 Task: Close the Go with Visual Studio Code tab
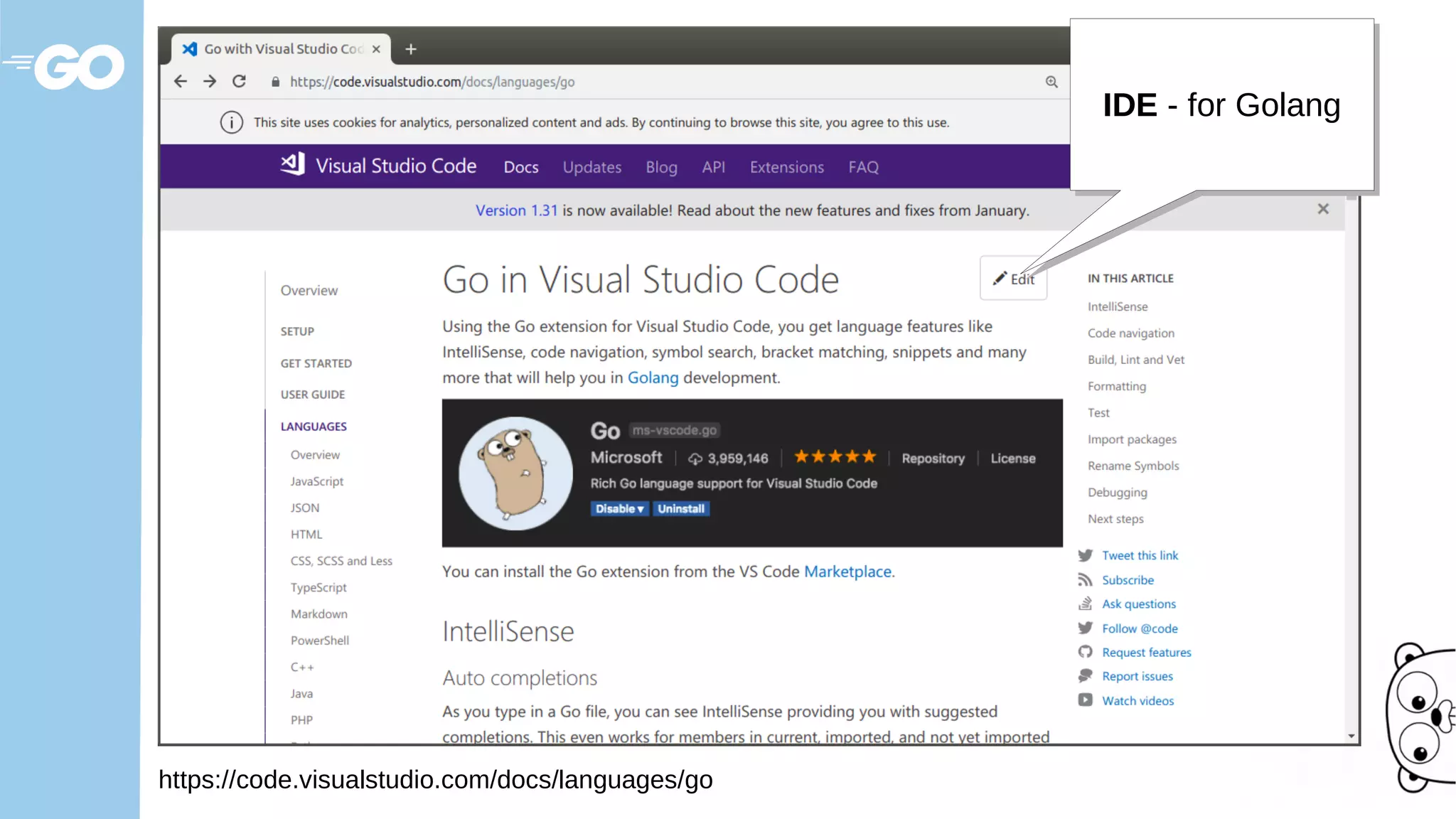pyautogui.click(x=376, y=49)
